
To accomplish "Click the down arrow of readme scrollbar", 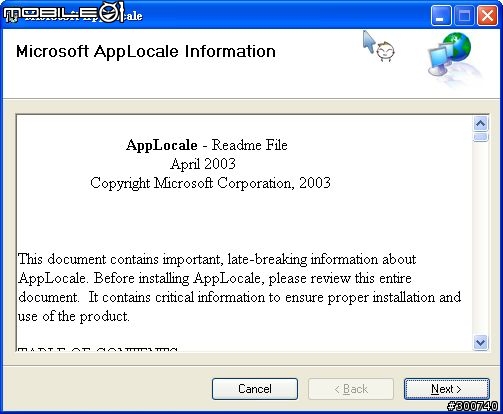I will coord(480,342).
